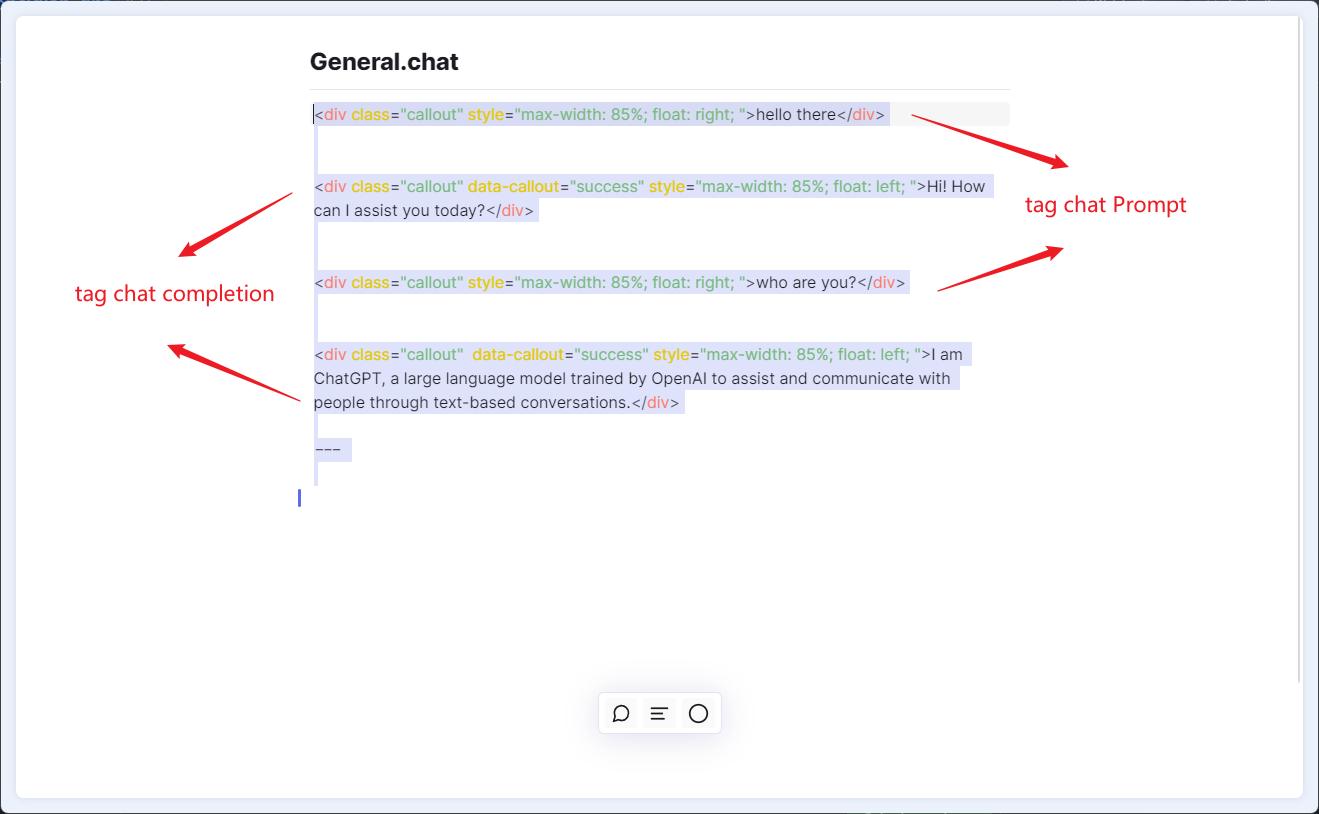Image resolution: width=1319 pixels, height=814 pixels.
Task: Click the text cursor position below the divider
Action: [x=299, y=497]
